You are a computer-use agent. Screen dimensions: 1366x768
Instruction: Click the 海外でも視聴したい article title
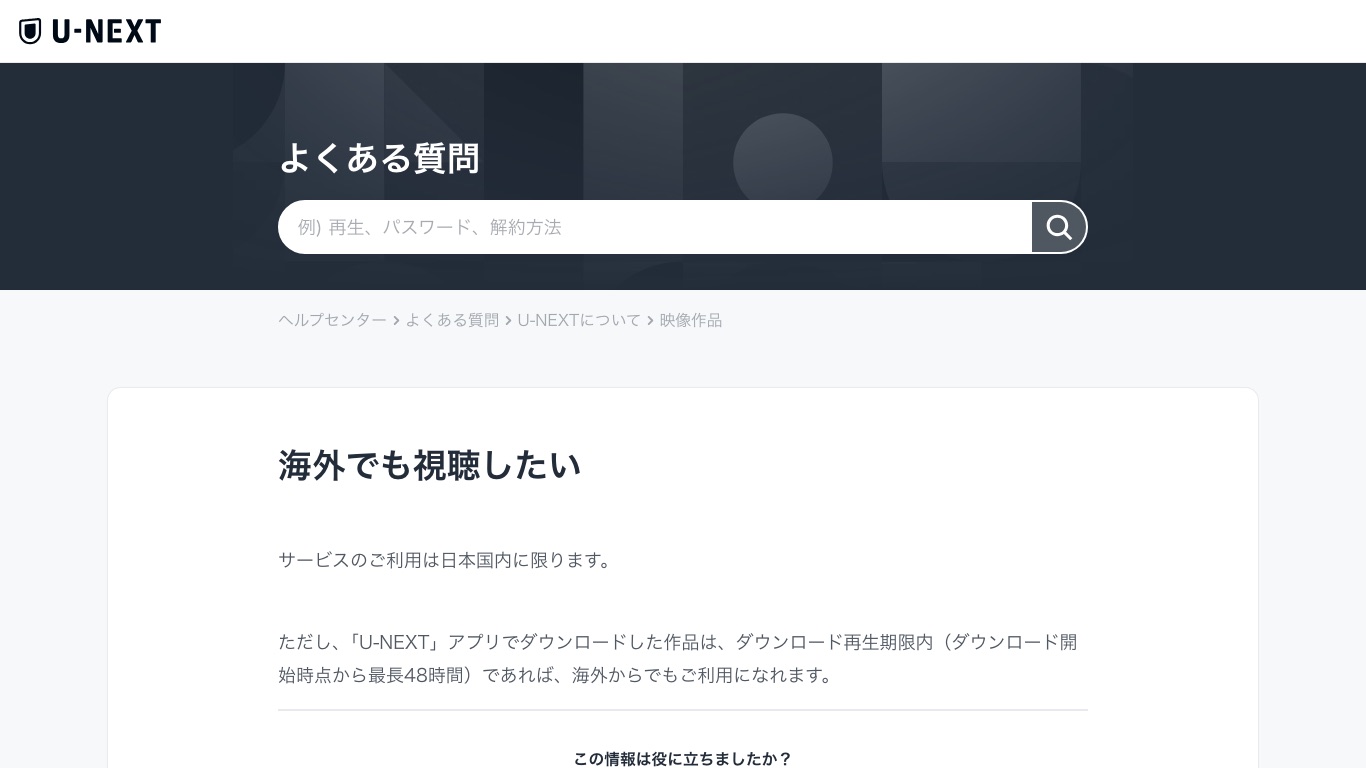tap(430, 465)
